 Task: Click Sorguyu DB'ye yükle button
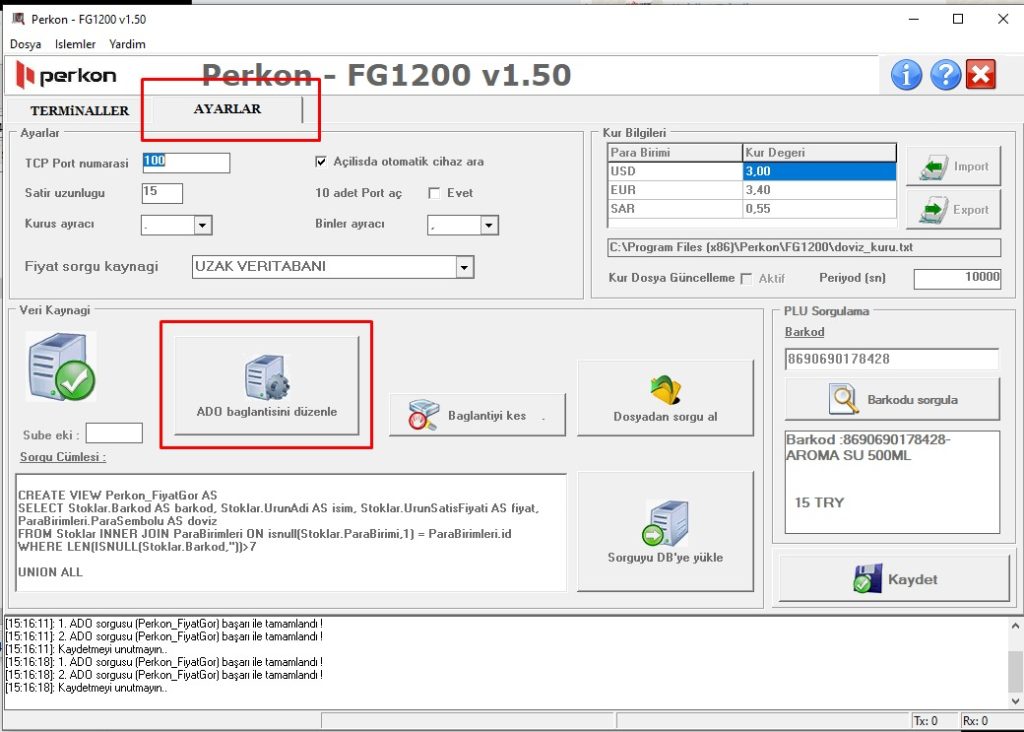pos(665,532)
